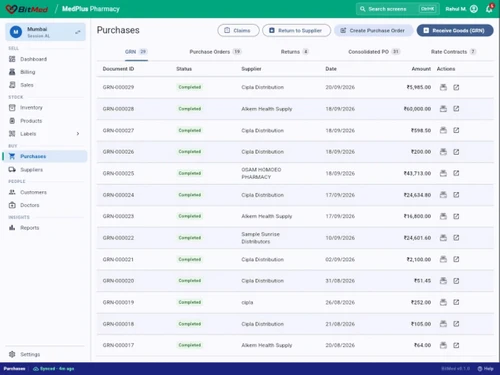Viewport: 500px width, 375px height.
Task: Print the GRN-000017 document
Action: (x=443, y=345)
